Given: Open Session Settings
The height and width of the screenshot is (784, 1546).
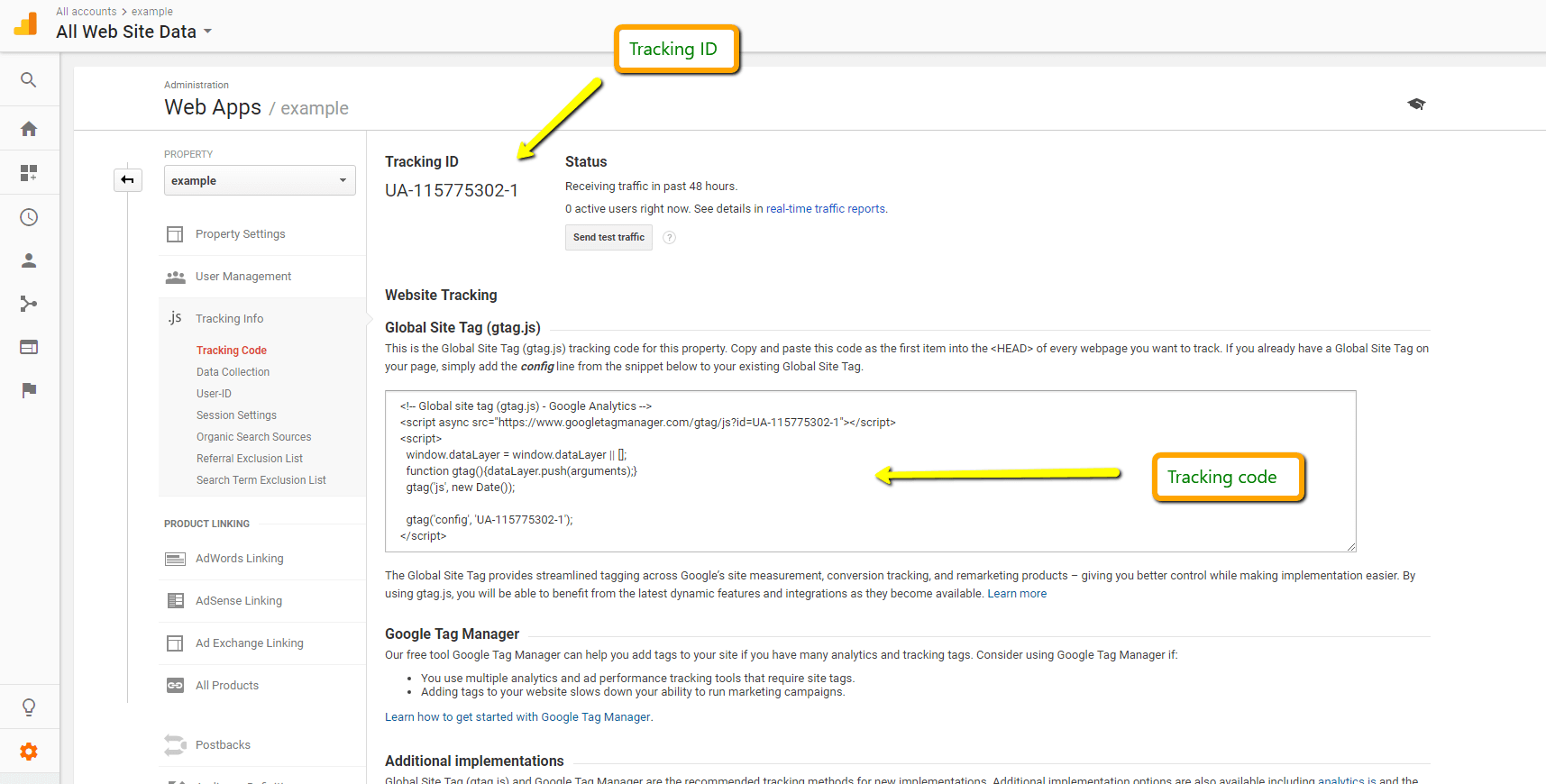Looking at the screenshot, I should tap(236, 415).
